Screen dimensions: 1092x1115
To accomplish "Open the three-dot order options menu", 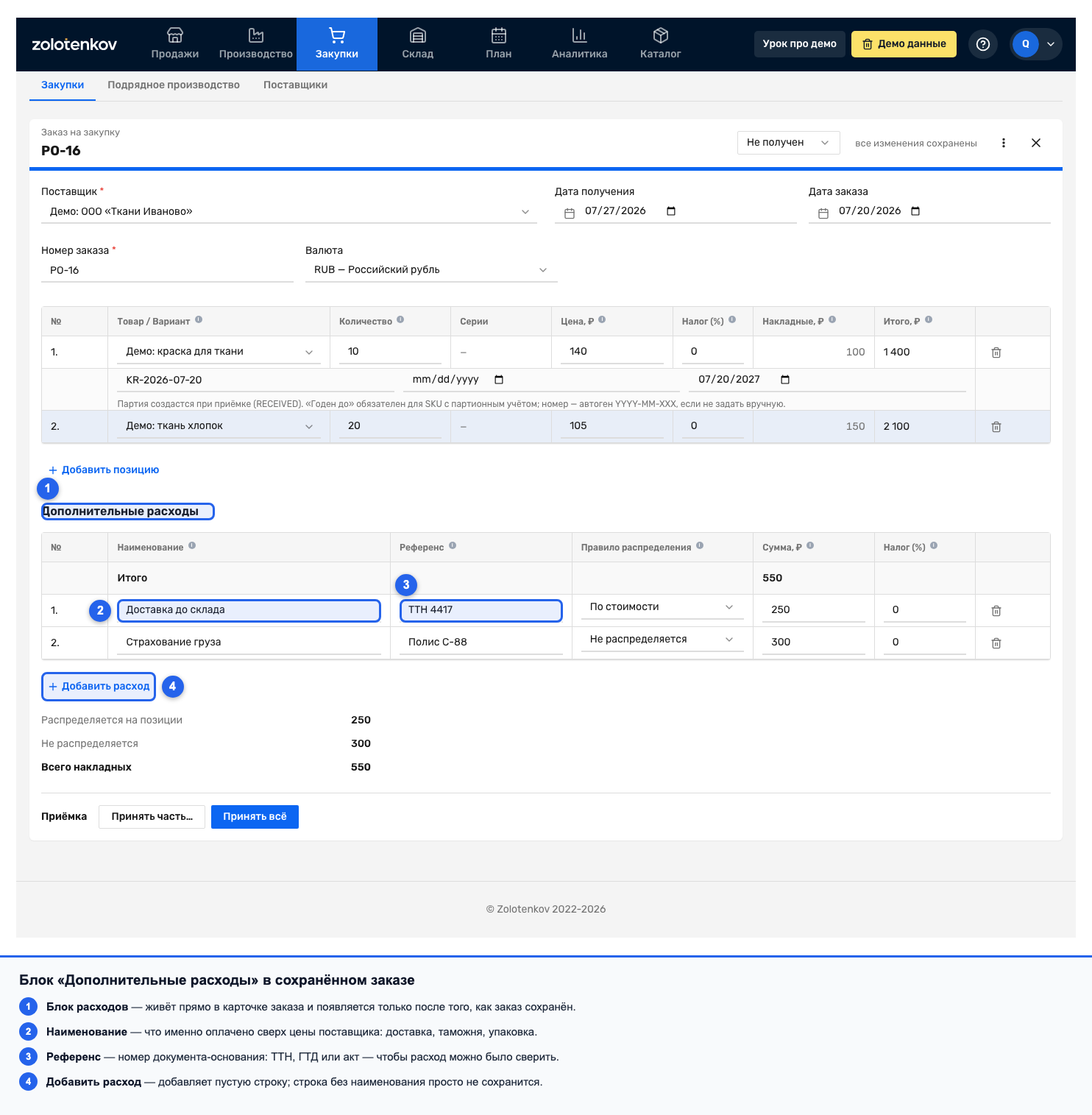I will point(1004,143).
